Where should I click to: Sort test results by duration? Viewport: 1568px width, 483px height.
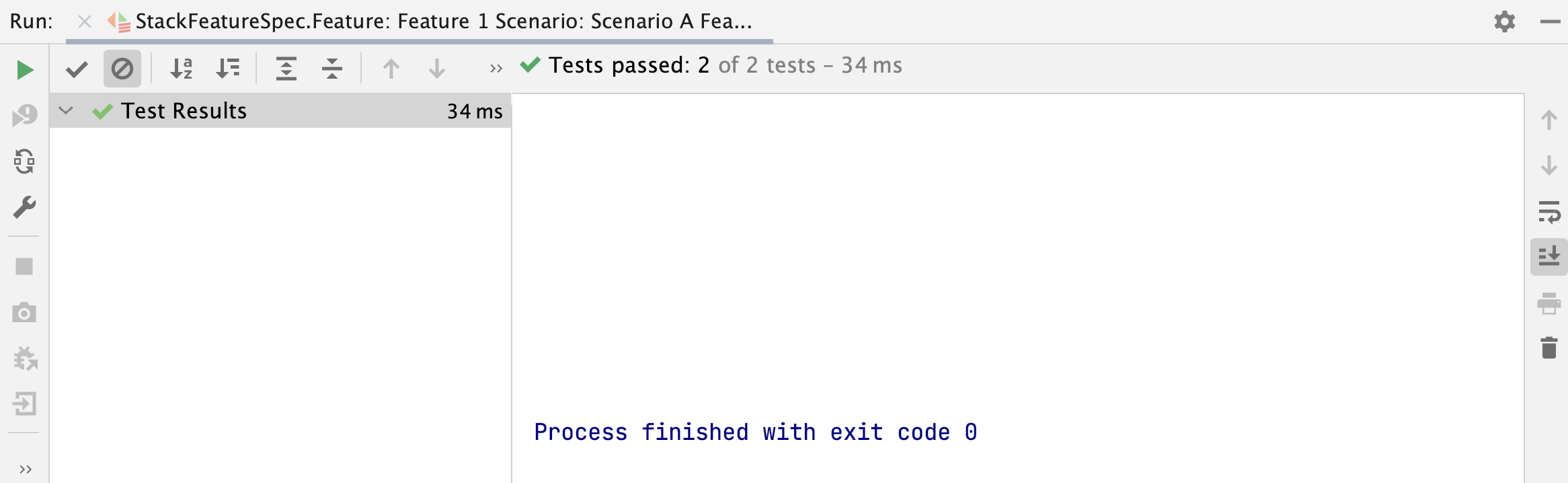pos(227,67)
